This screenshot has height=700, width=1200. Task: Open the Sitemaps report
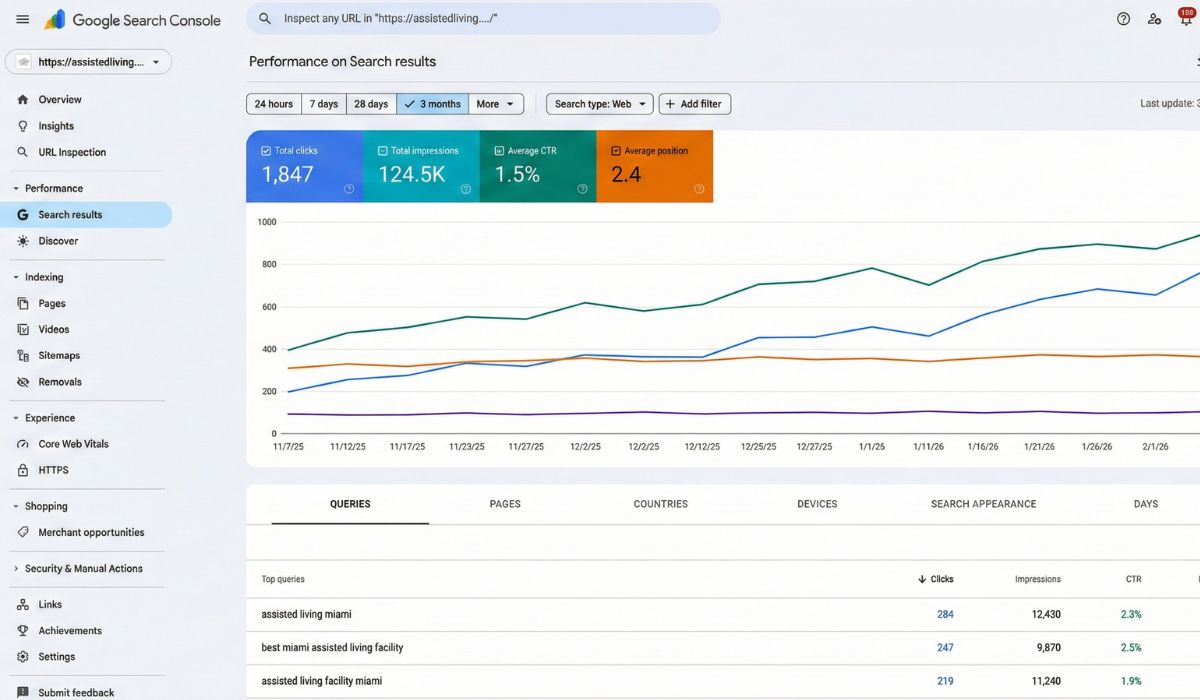[x=60, y=355]
